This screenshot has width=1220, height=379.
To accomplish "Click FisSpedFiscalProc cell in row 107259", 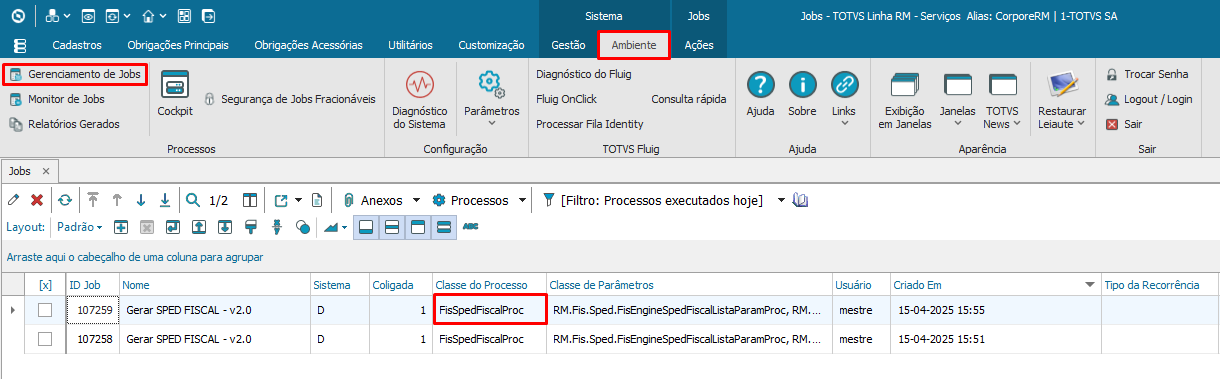I will coord(490,310).
